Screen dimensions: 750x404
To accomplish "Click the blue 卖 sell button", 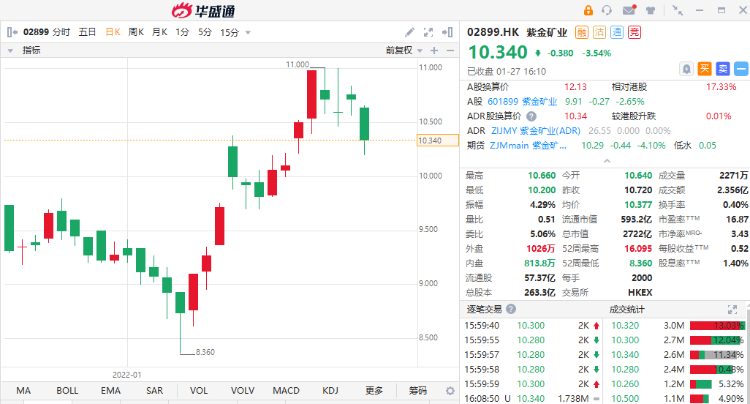I will pyautogui.click(x=723, y=69).
